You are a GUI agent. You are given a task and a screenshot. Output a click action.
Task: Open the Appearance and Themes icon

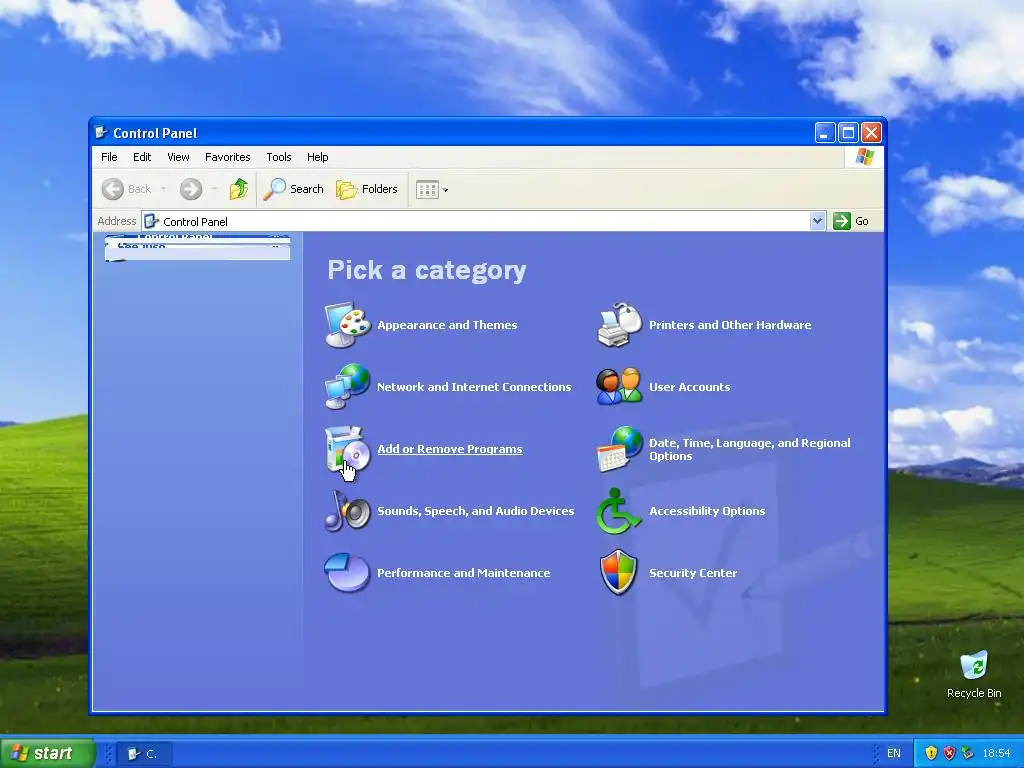348,325
